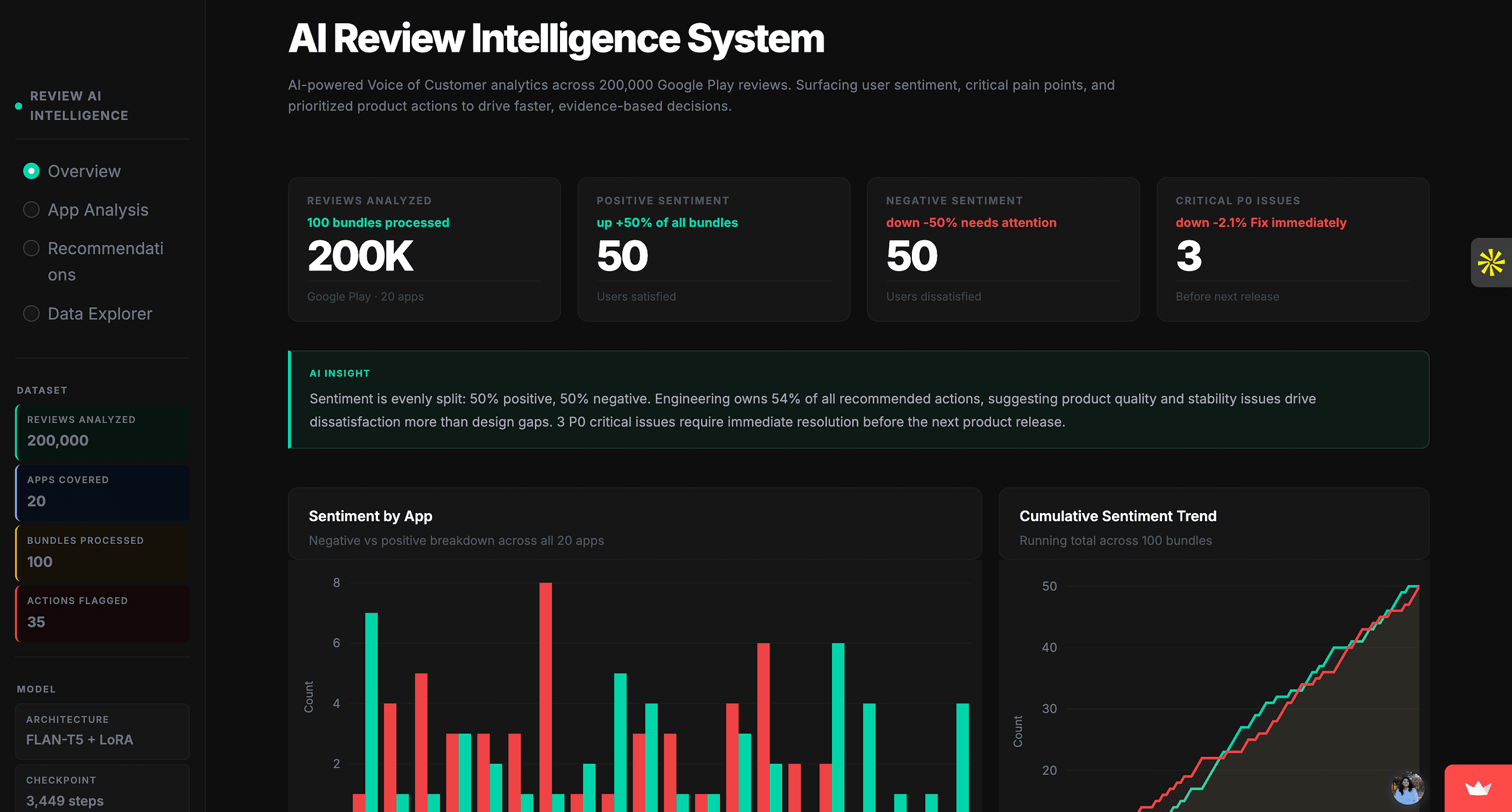Click the Actions Flagged 35 card

(x=102, y=613)
